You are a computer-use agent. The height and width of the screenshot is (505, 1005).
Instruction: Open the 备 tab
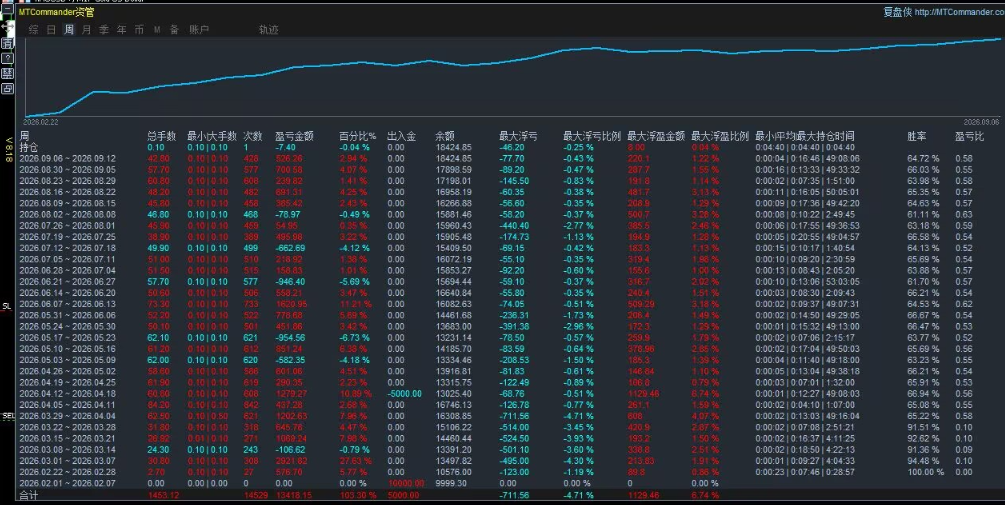[x=174, y=29]
